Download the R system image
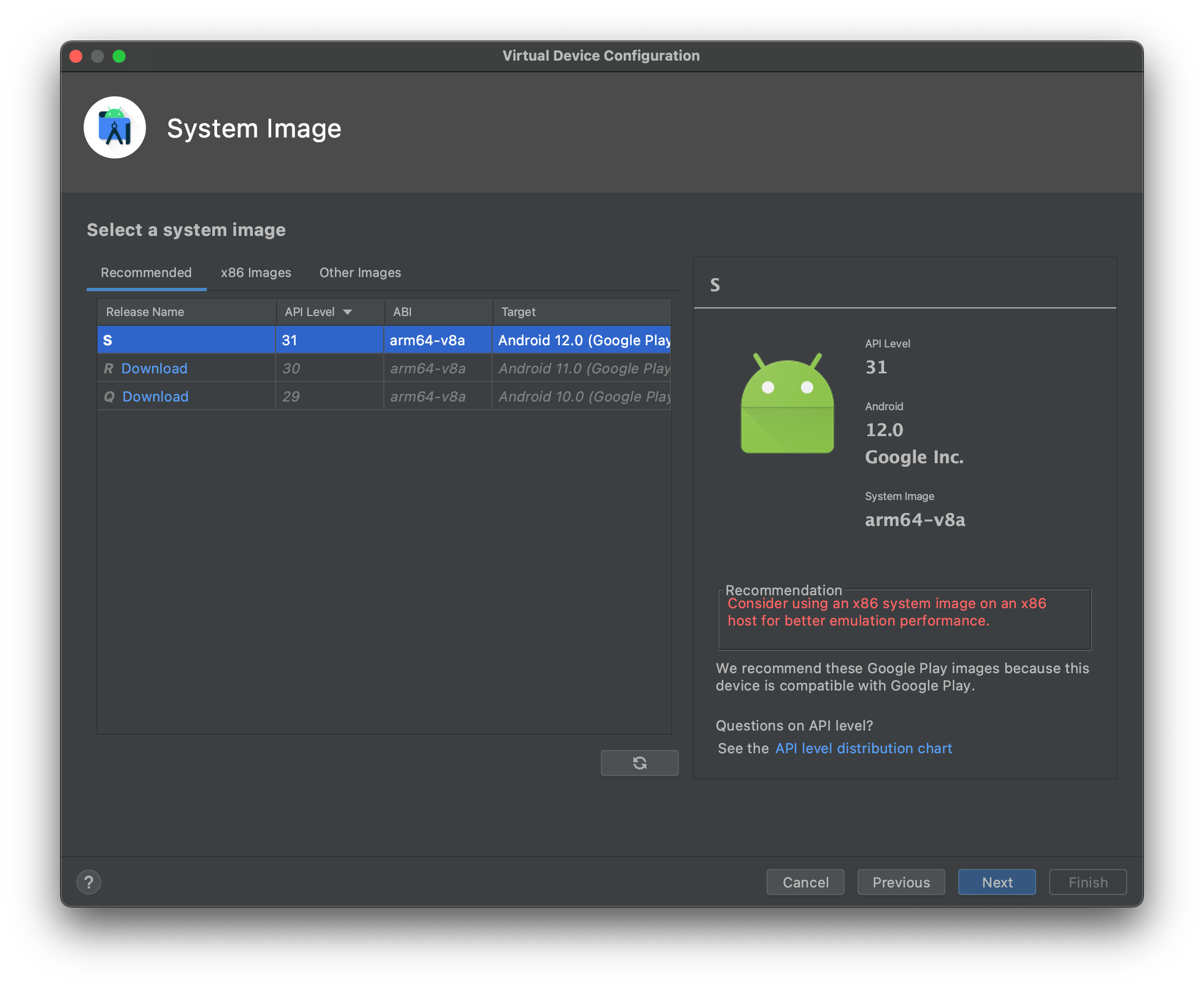This screenshot has height=987, width=1204. tap(154, 369)
